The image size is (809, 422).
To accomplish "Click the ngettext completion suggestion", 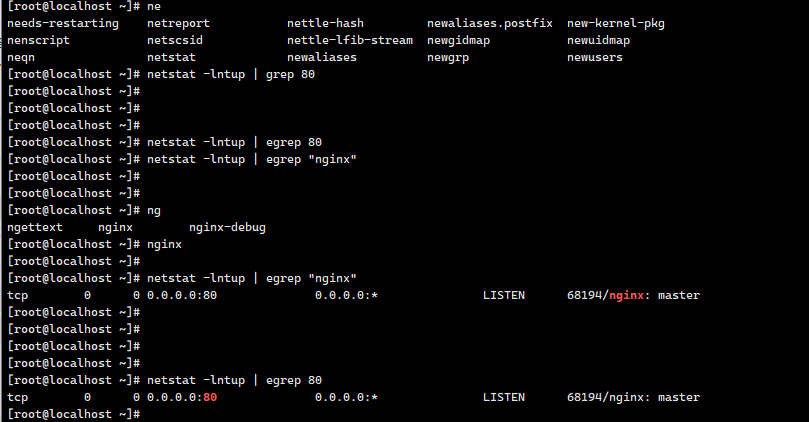I will coord(36,227).
